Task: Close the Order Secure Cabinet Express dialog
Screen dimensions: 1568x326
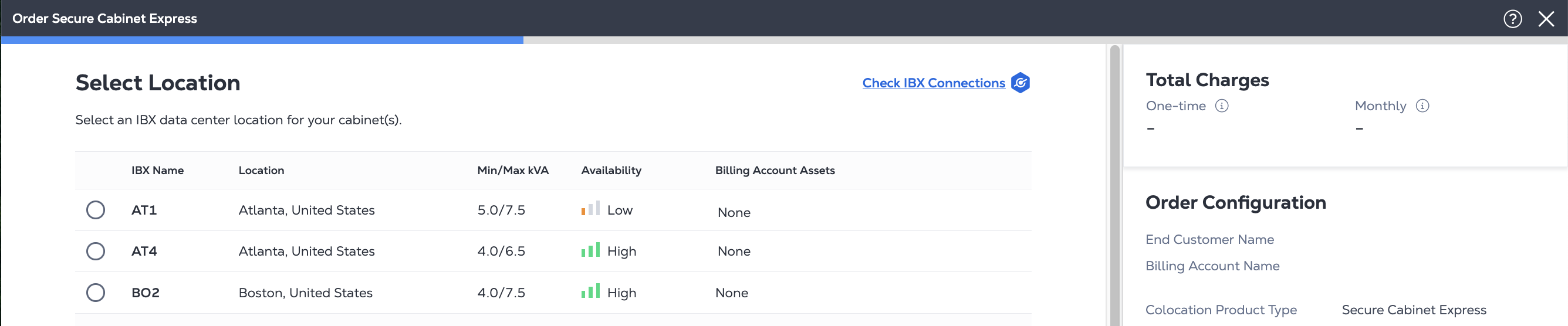Action: tap(1546, 19)
